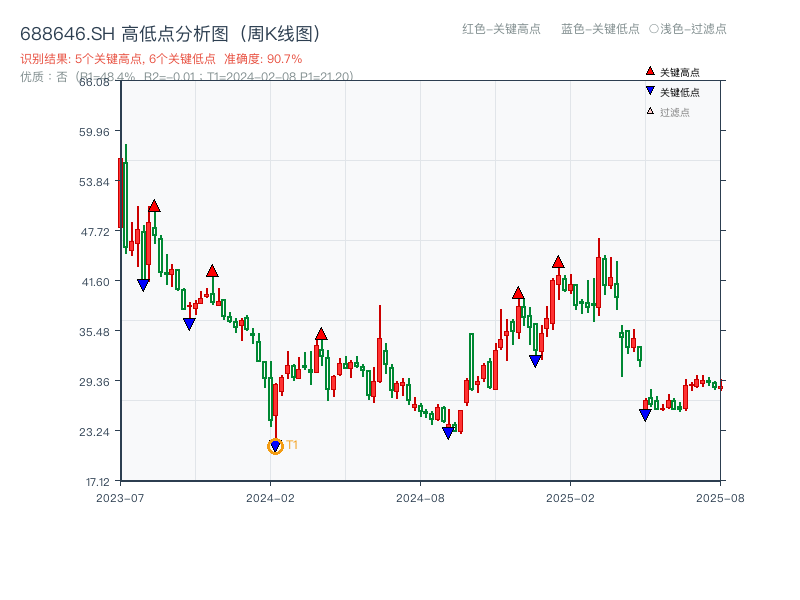Viewport: 800px width, 600px height.
Task: Select the blue 关键低点 triangle icon in the legend box
Action: pos(648,90)
